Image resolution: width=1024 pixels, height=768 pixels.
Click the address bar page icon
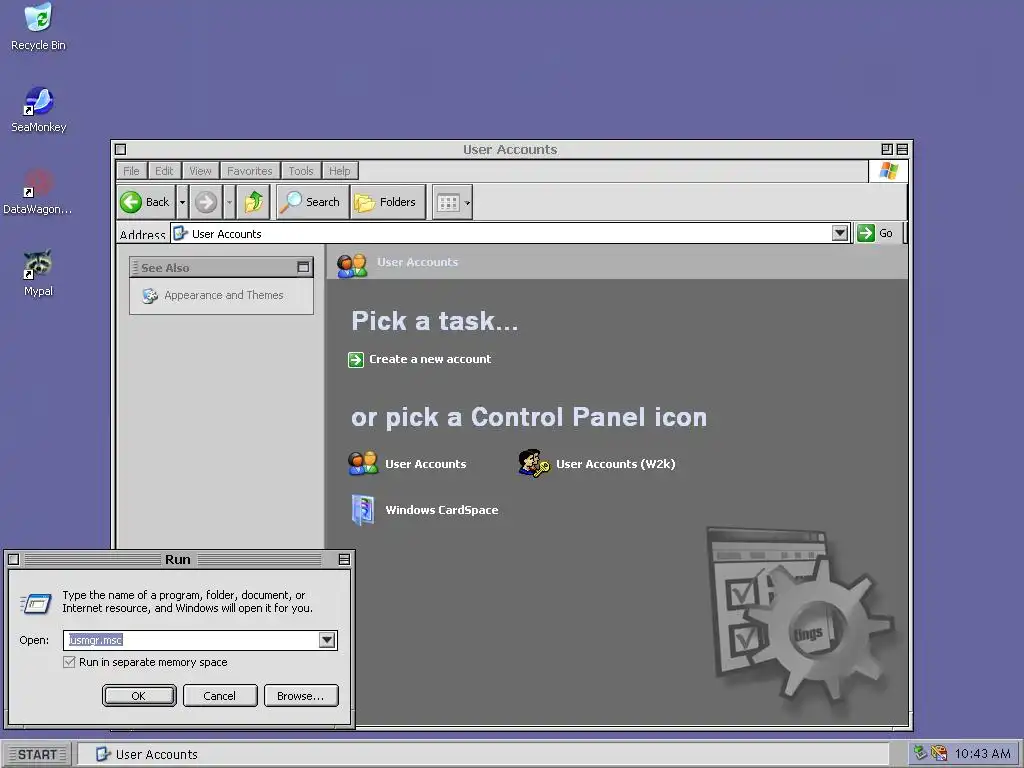pyautogui.click(x=180, y=233)
